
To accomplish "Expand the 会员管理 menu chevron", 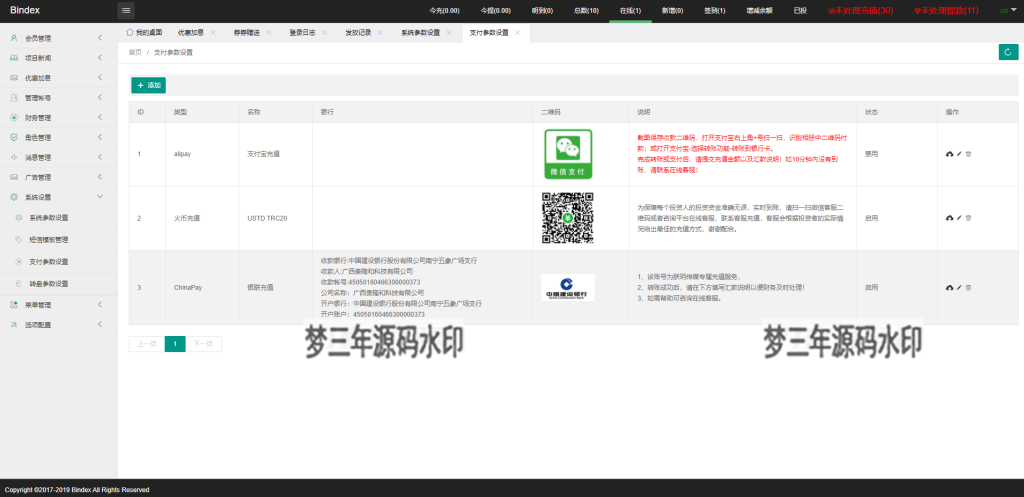I will click(100, 38).
